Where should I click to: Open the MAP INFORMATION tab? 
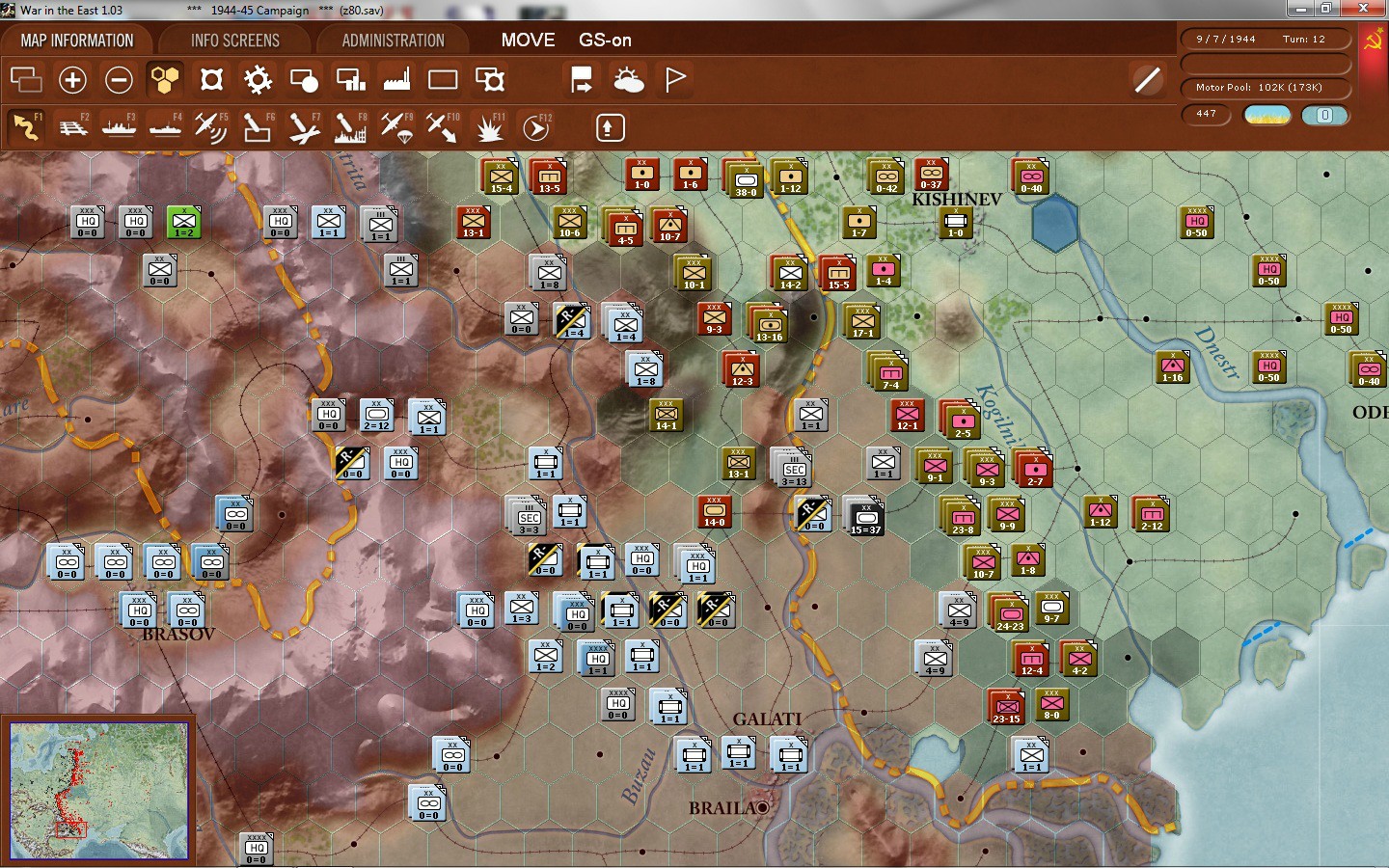point(77,41)
